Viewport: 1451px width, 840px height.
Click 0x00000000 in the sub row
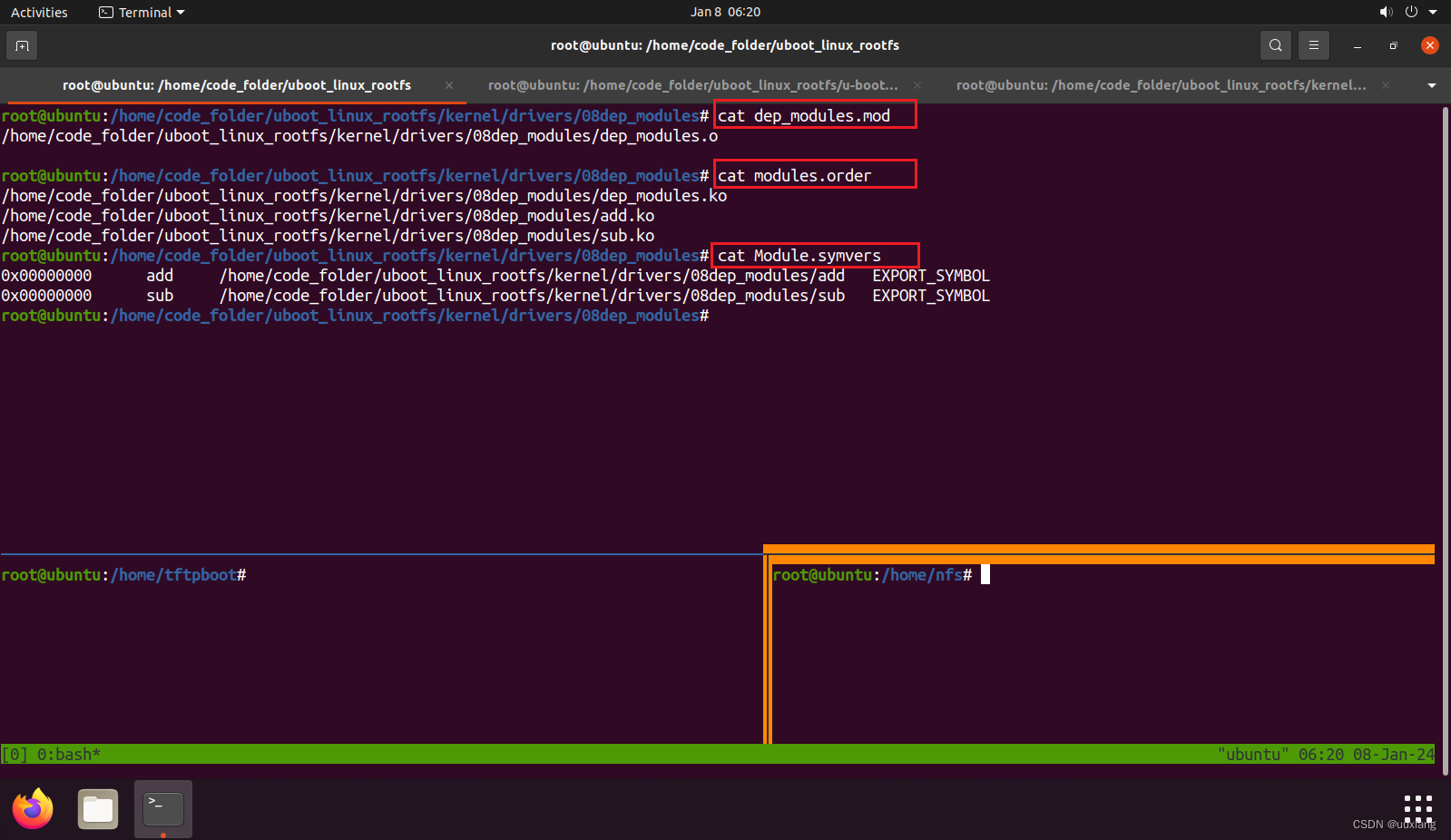point(46,295)
